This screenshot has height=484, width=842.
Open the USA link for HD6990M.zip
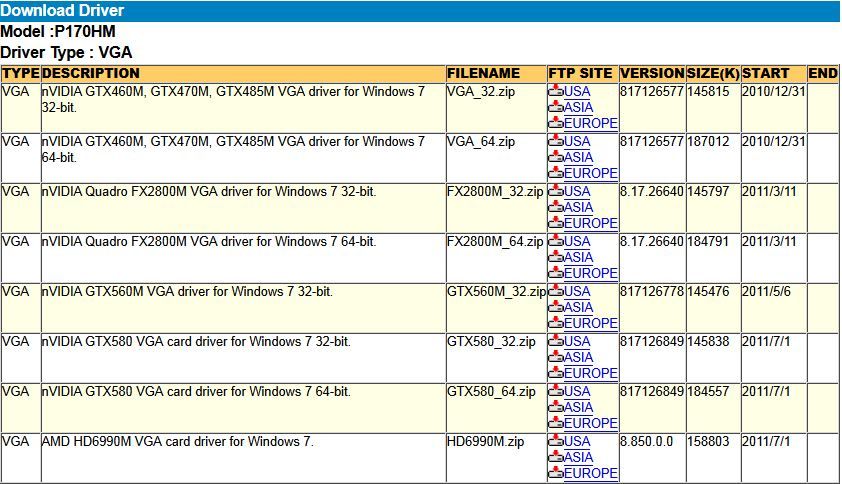577,441
